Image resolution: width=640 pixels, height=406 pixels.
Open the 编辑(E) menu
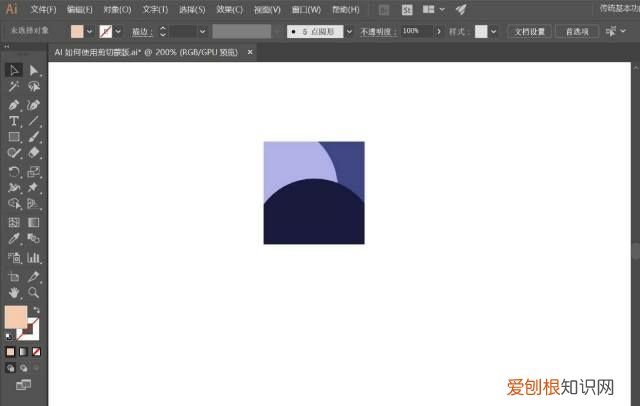79,9
